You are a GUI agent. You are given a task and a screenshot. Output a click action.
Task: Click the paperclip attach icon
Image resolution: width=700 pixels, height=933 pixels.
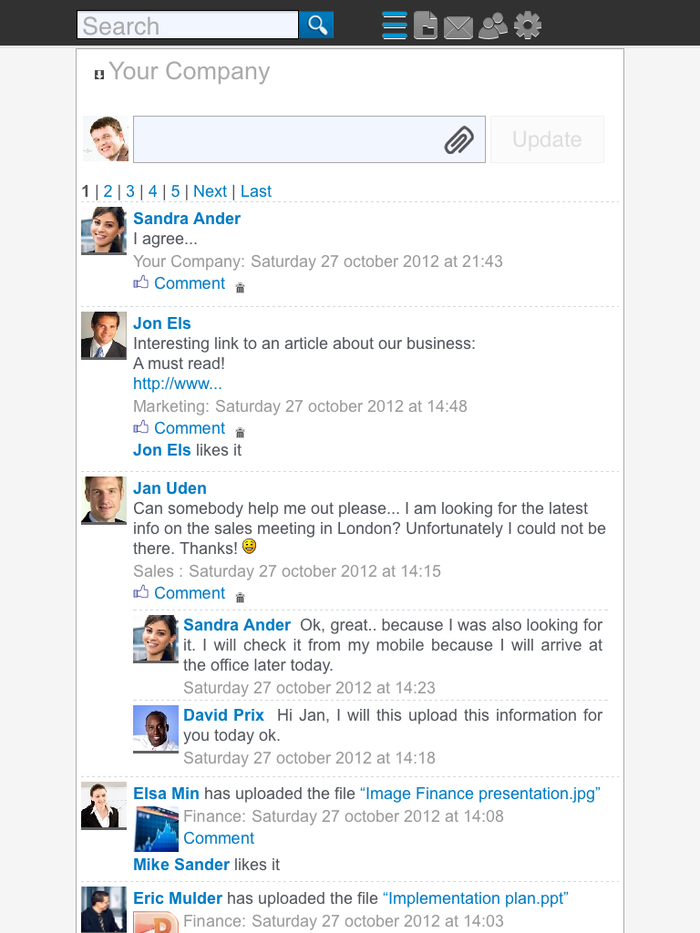click(x=459, y=140)
